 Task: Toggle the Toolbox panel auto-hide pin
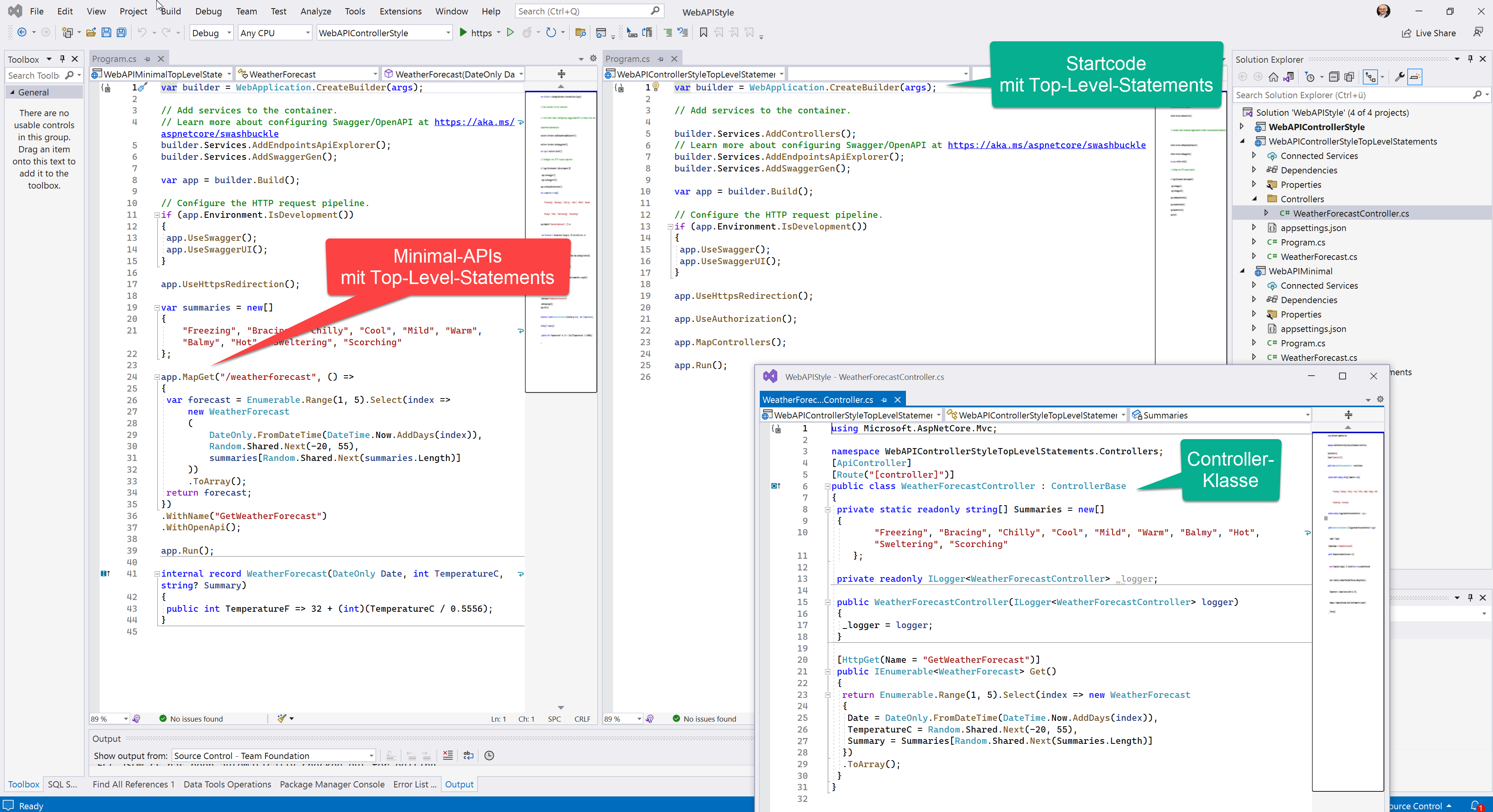(63, 59)
